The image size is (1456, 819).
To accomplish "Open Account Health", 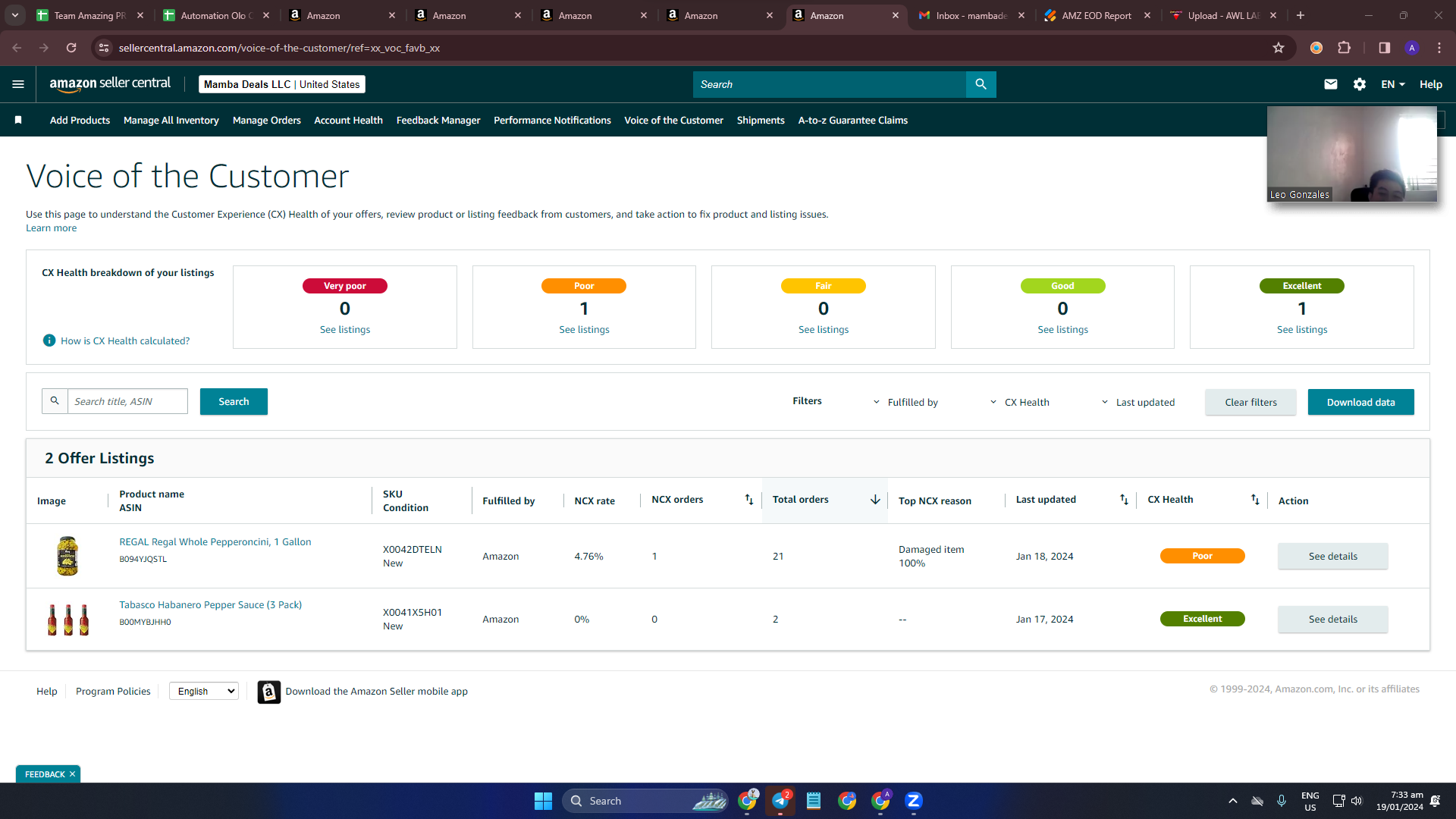I will [x=349, y=120].
